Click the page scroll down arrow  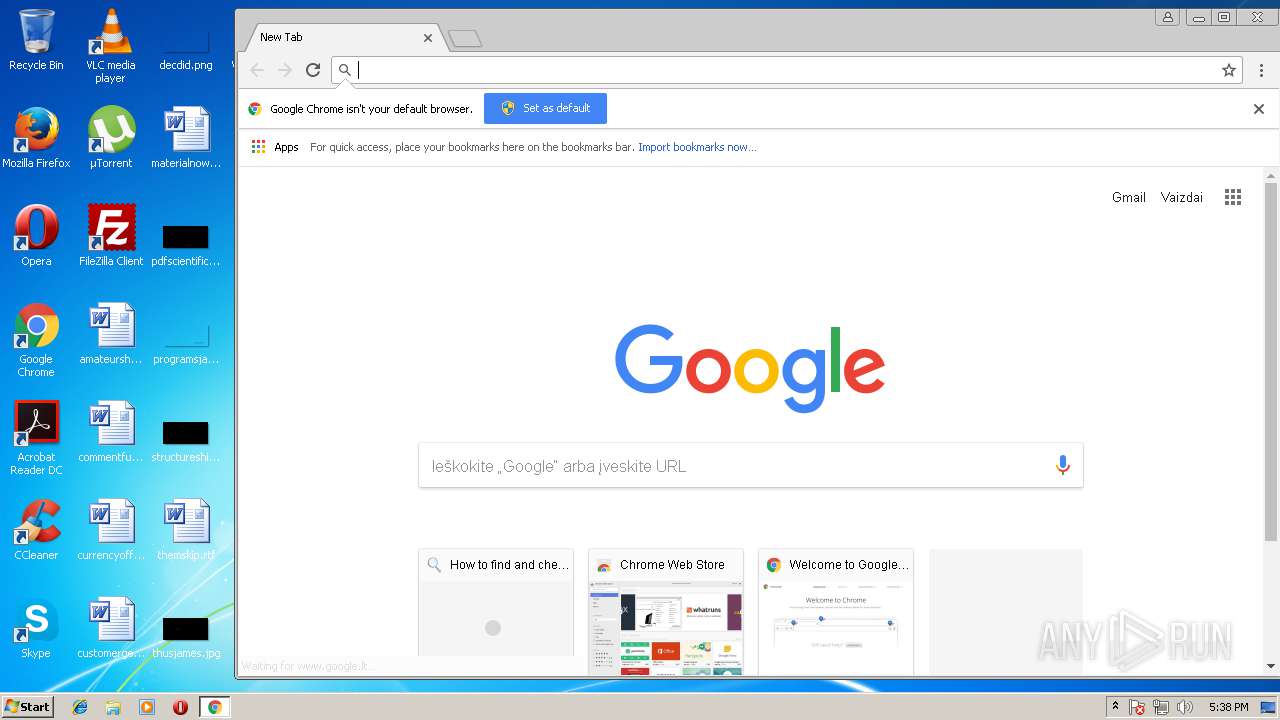click(x=1271, y=666)
